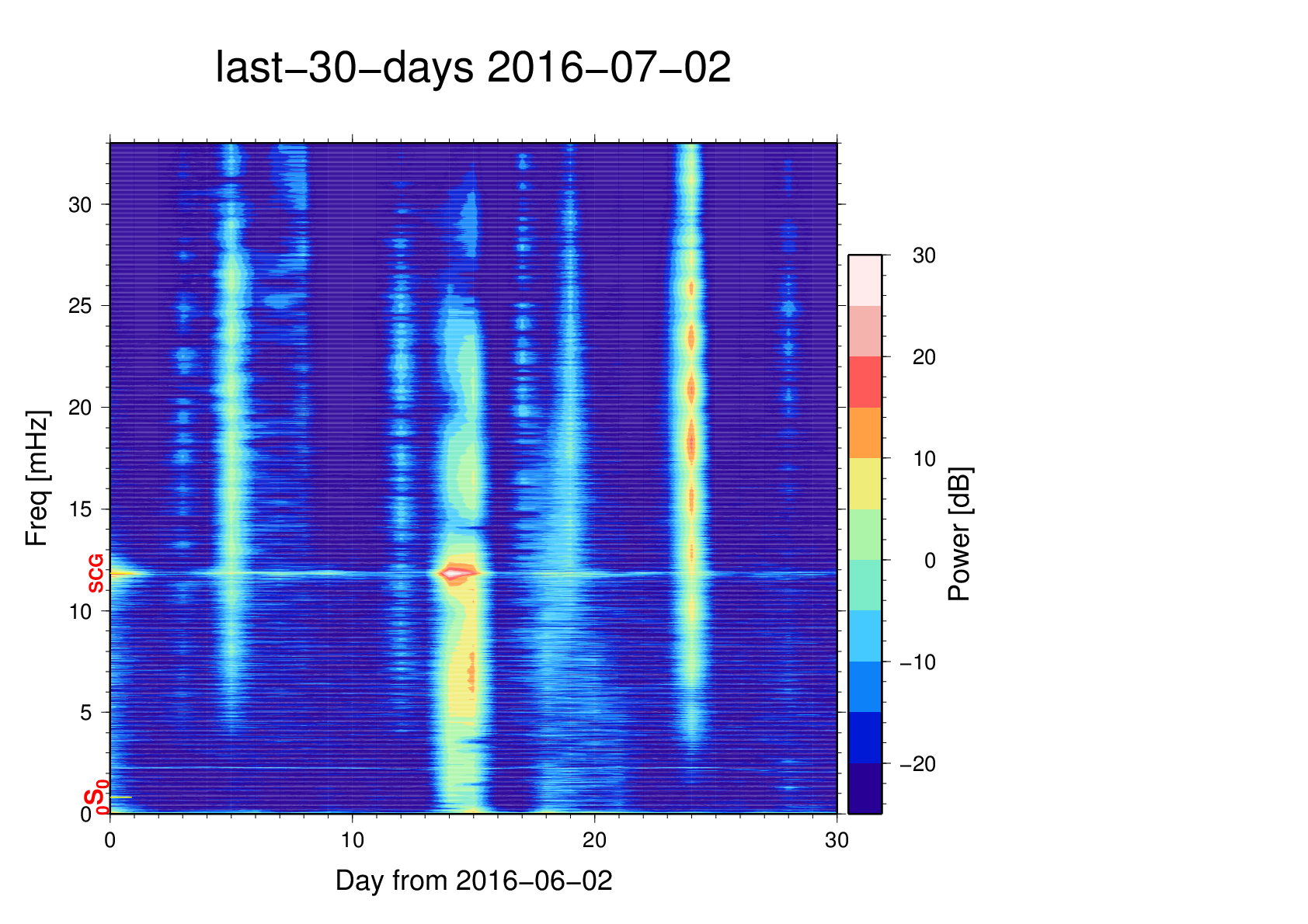1308x924 pixels.
Task: Click the white peak on the SCG line
Action: 457,574
